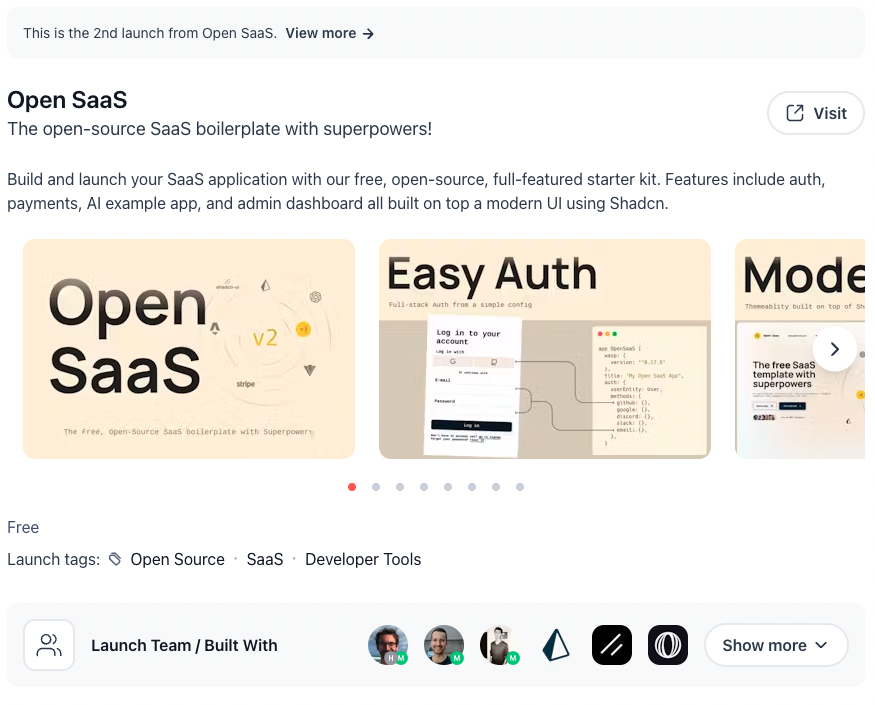Click the Free pricing label
The image size is (875, 705).
(x=23, y=527)
